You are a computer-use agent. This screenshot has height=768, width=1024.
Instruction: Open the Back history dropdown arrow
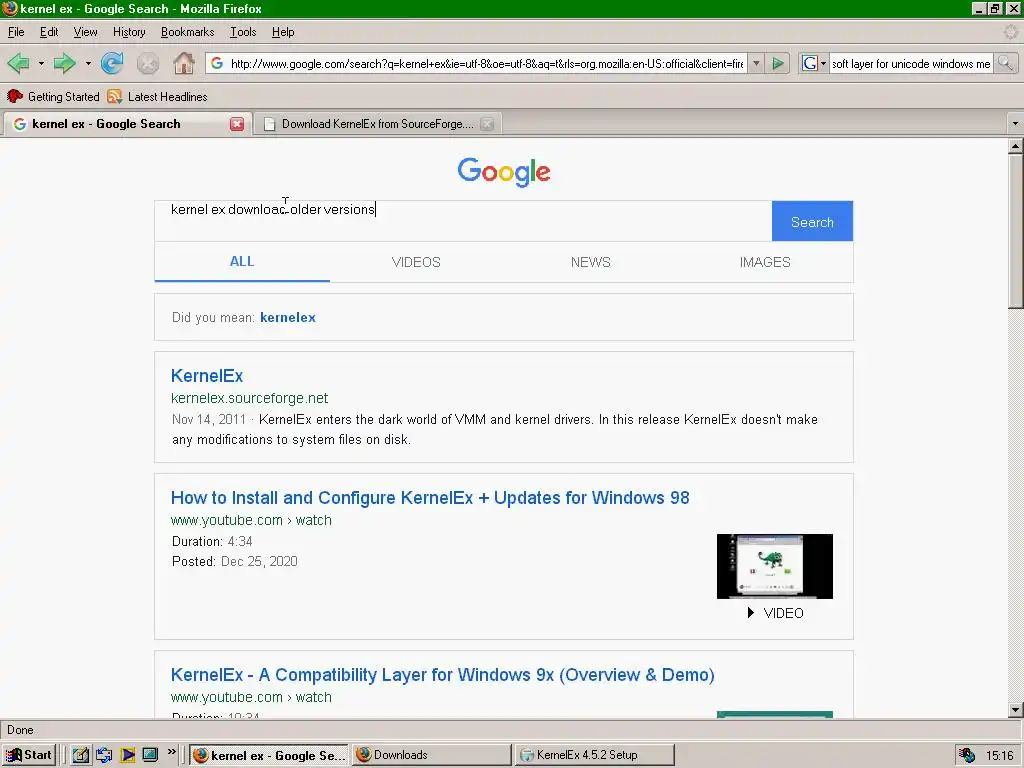click(41, 63)
